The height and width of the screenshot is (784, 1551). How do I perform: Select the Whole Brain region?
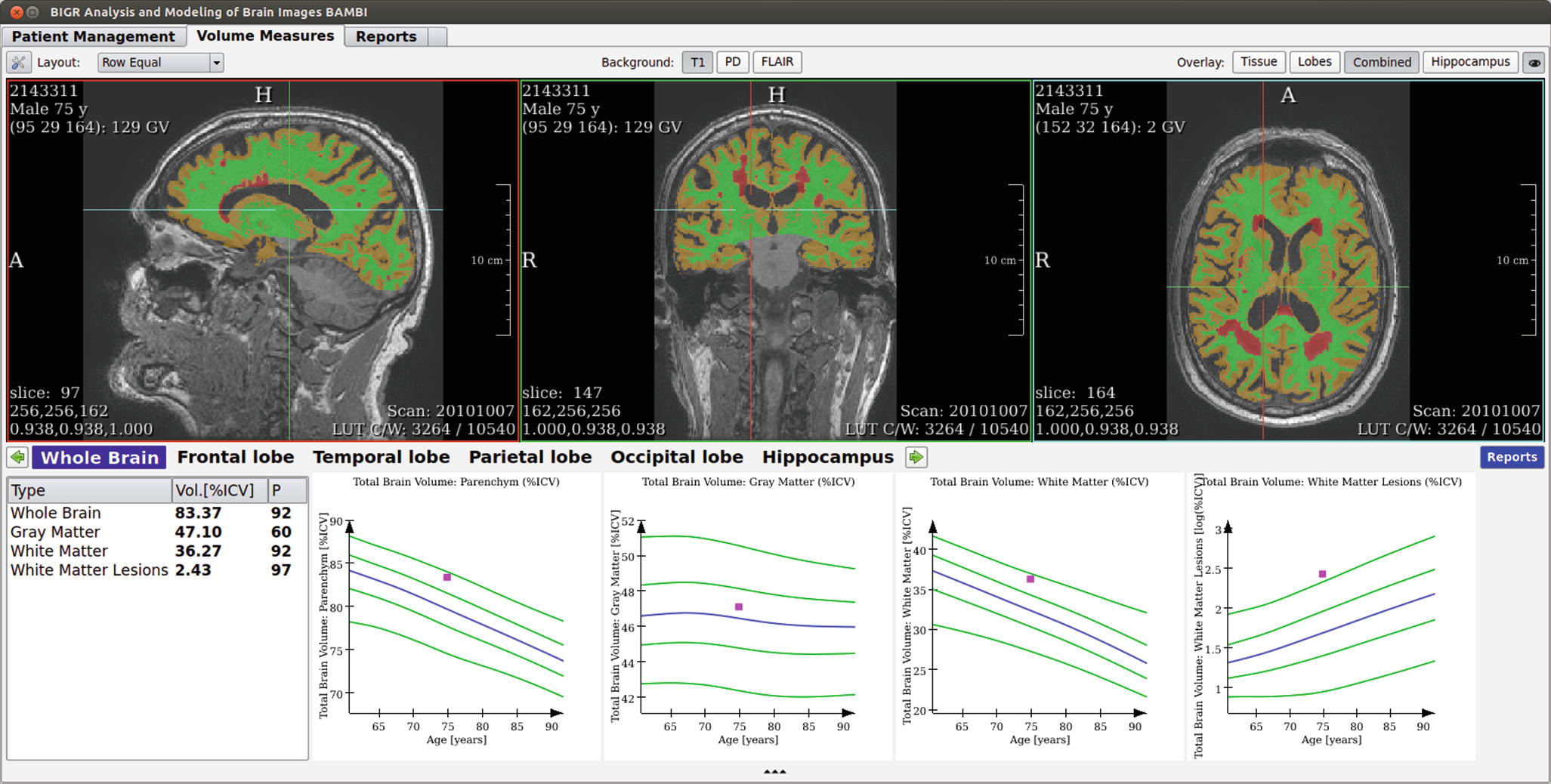pos(99,457)
